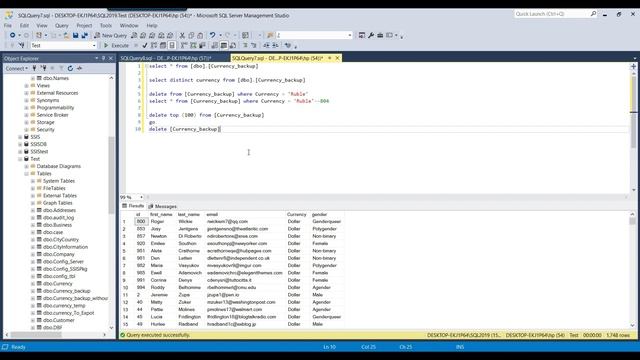
Task: Click the Save file icon
Action: tap(76, 36)
